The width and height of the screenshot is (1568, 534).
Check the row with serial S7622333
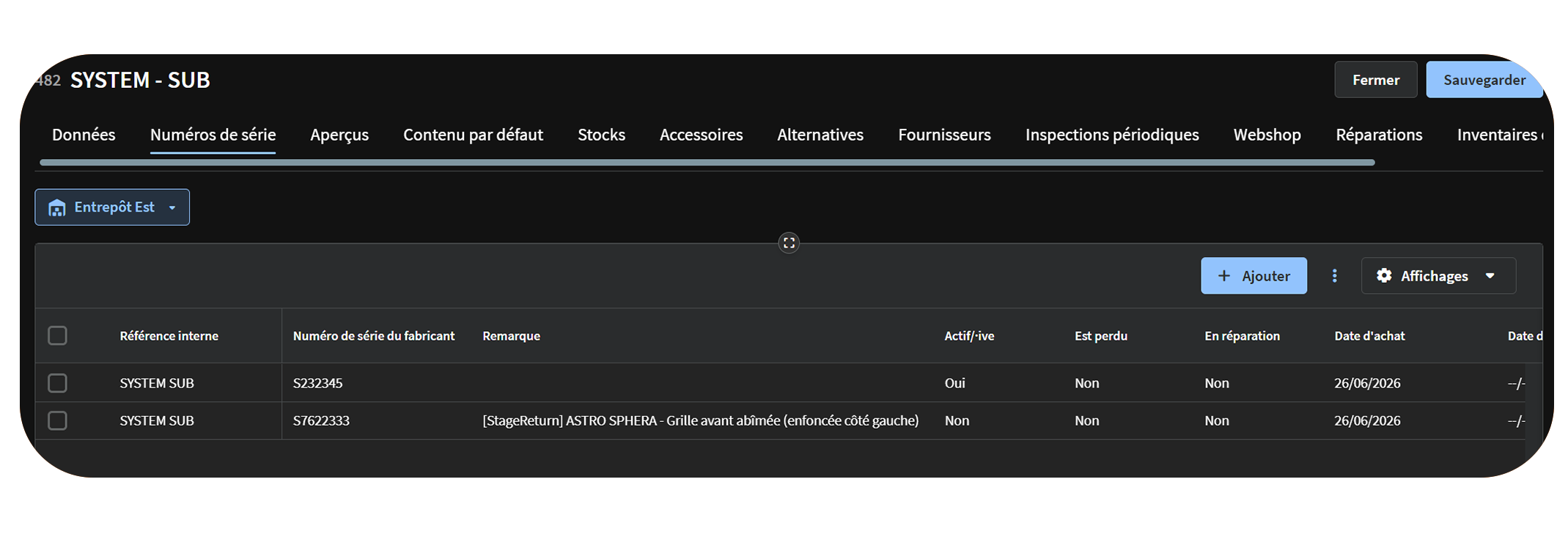(57, 420)
